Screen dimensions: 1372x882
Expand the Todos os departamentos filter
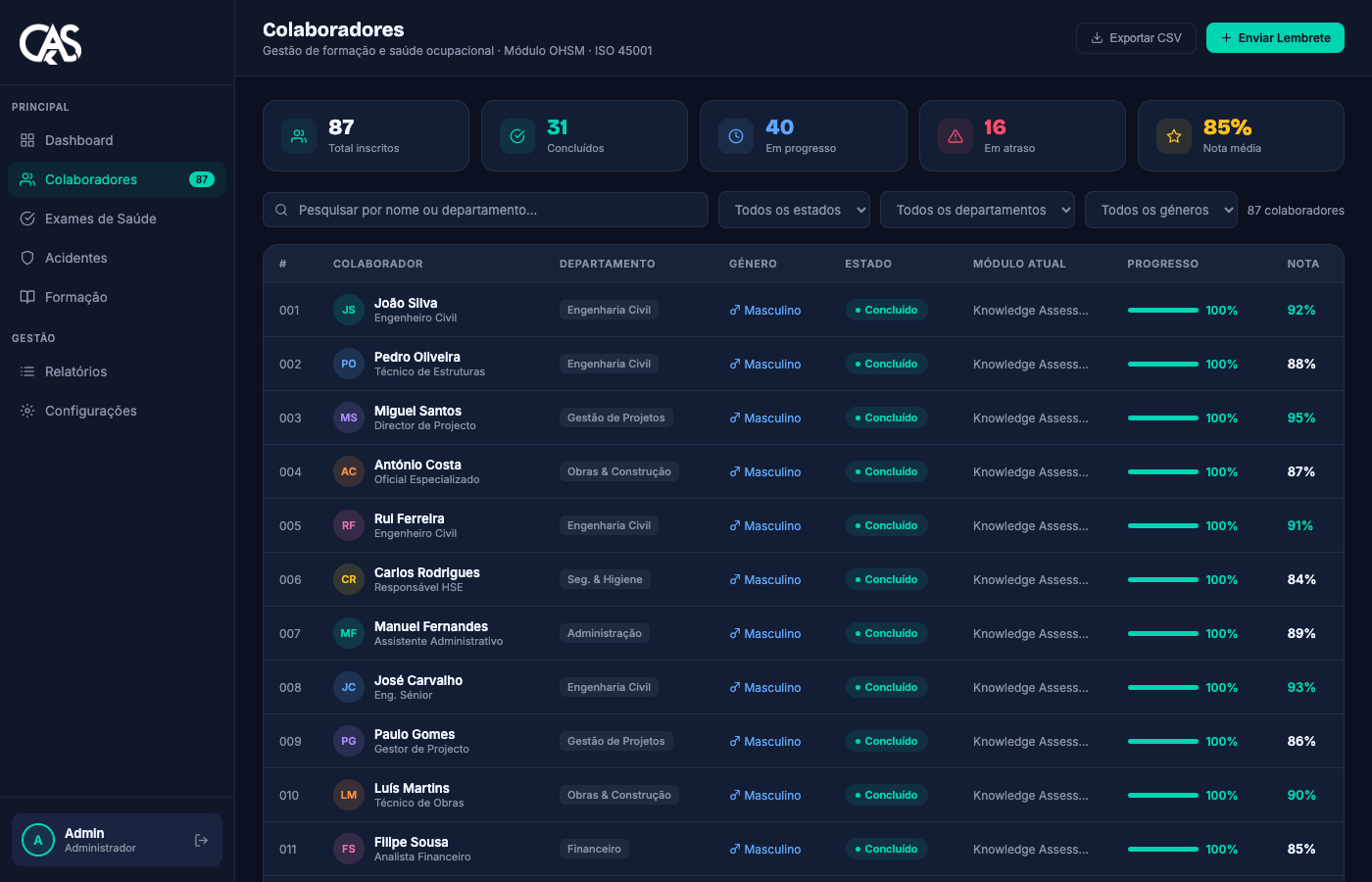point(977,210)
